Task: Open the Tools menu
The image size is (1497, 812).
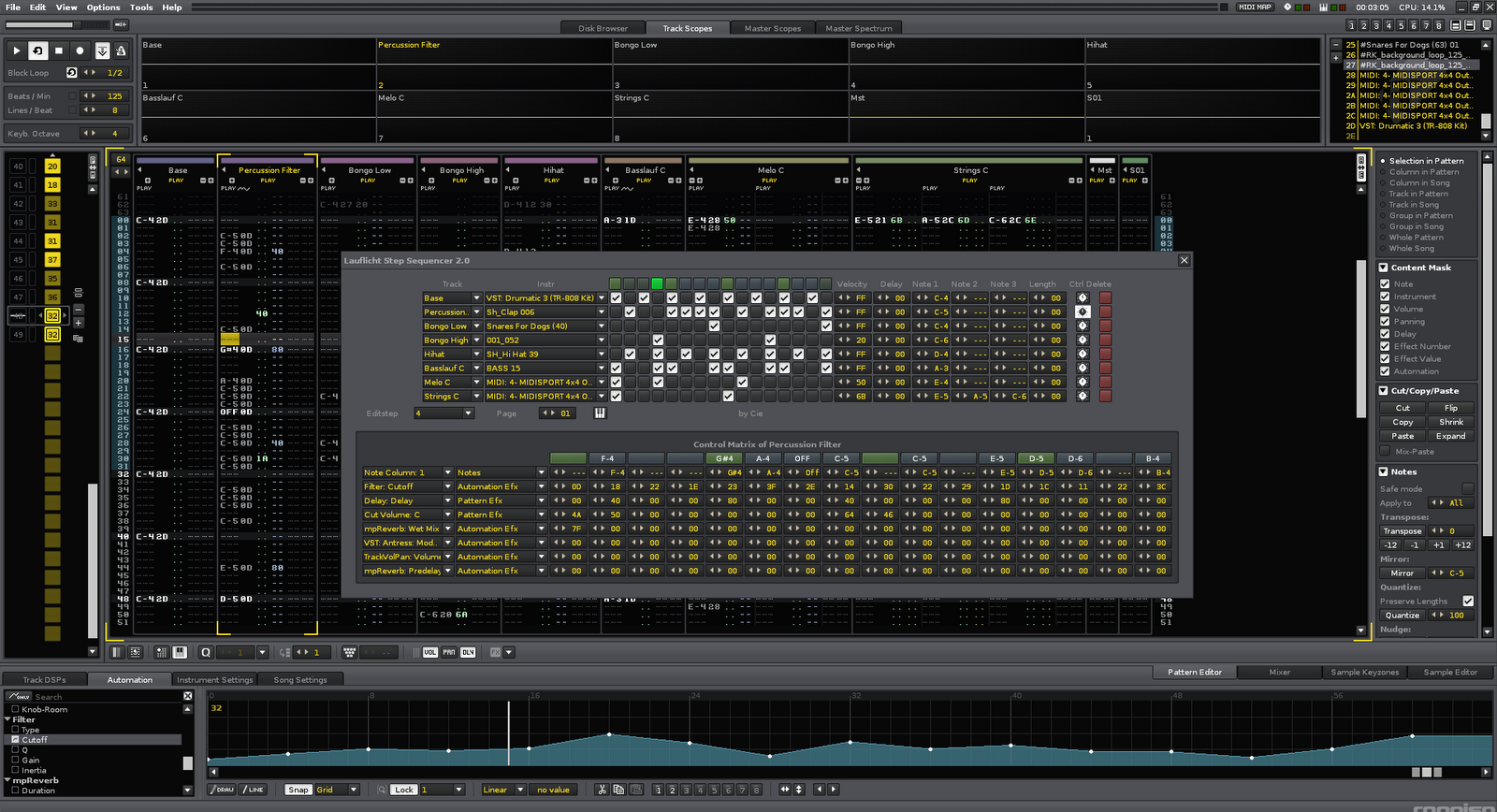Action: [x=141, y=7]
